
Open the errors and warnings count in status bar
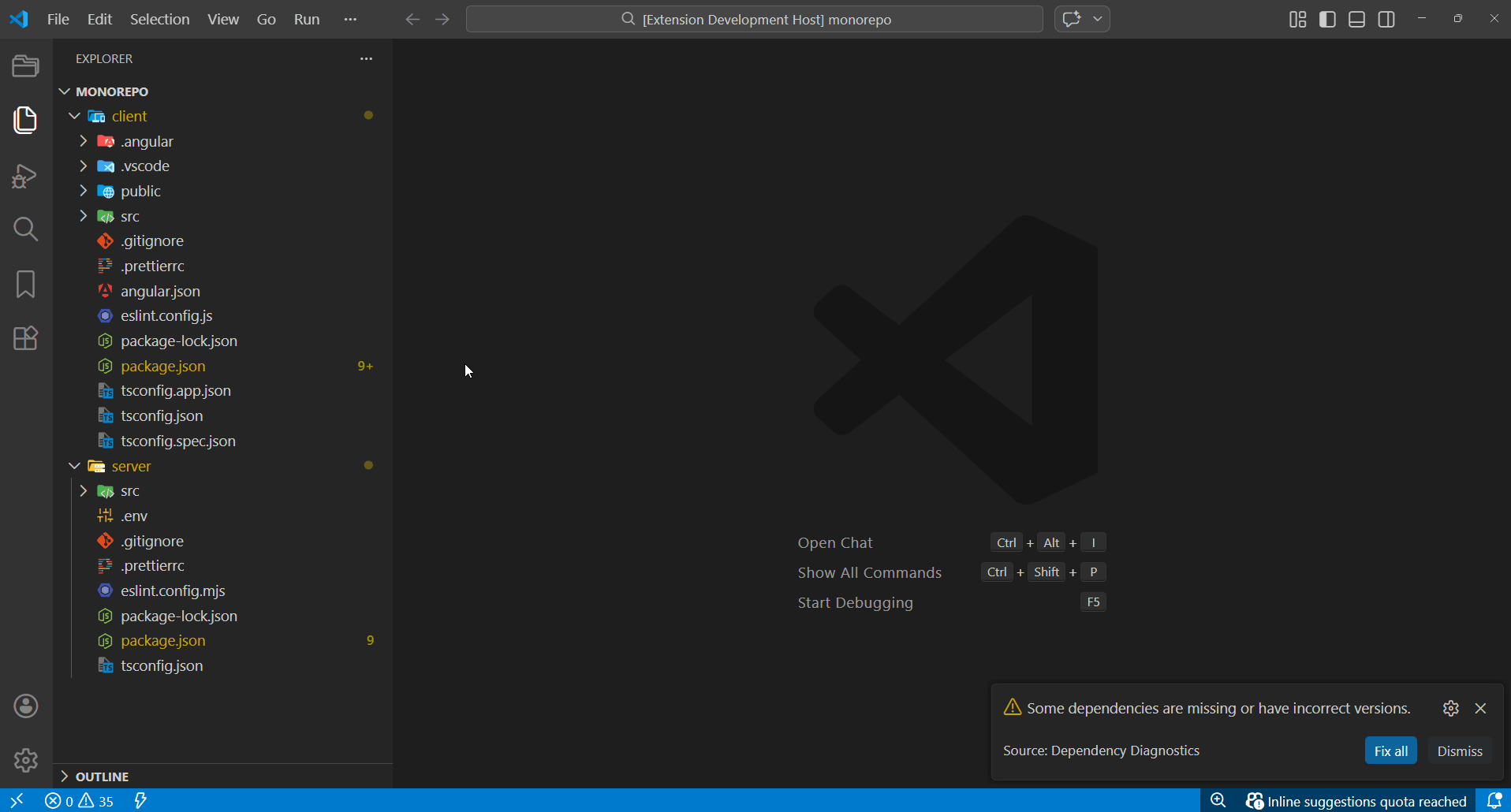pyautogui.click(x=79, y=801)
